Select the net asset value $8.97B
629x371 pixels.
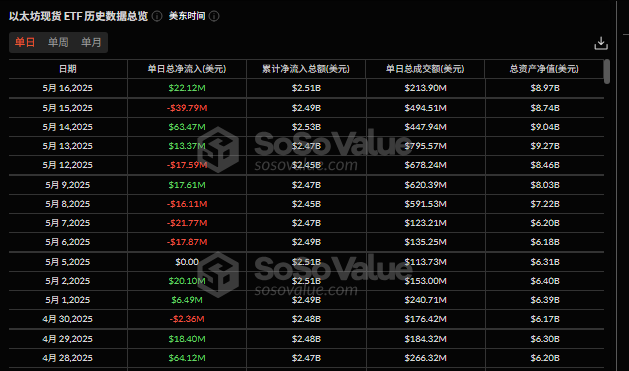[x=545, y=88]
